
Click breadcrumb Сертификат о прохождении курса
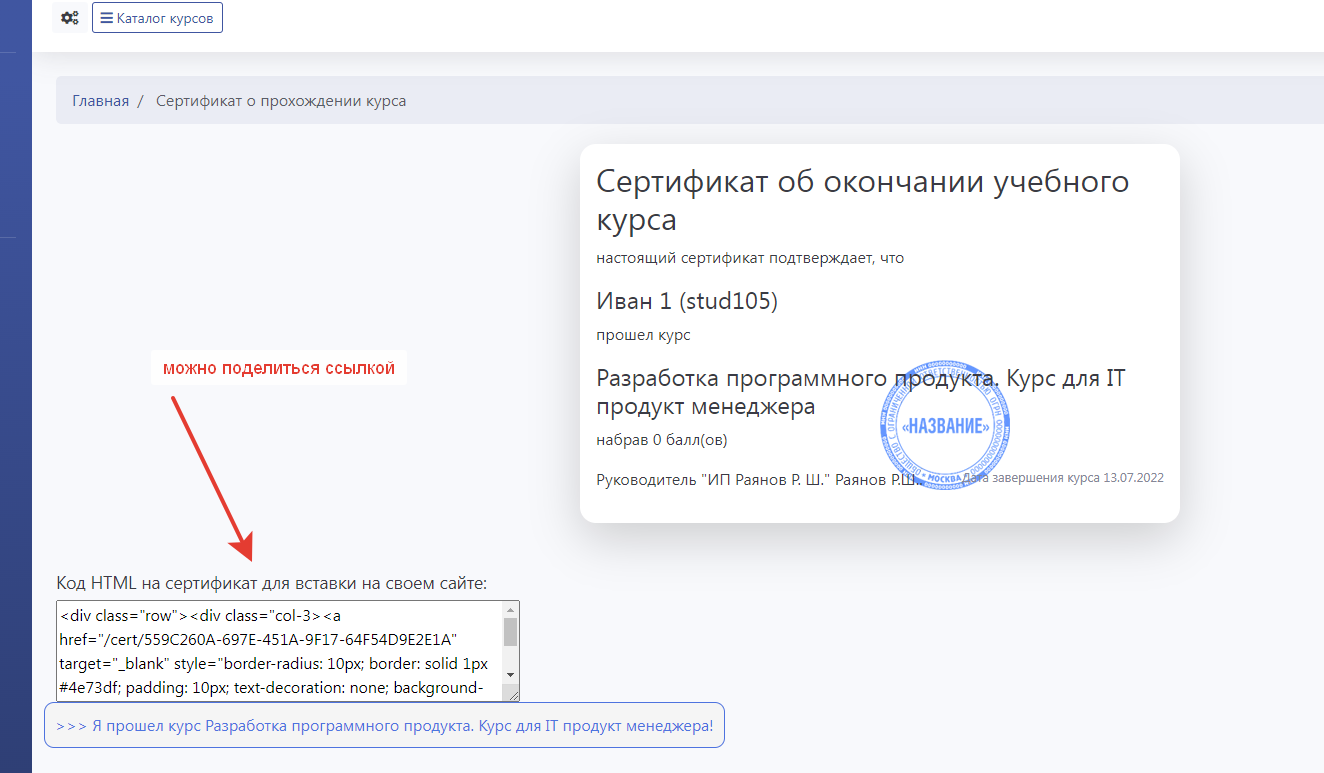[281, 101]
